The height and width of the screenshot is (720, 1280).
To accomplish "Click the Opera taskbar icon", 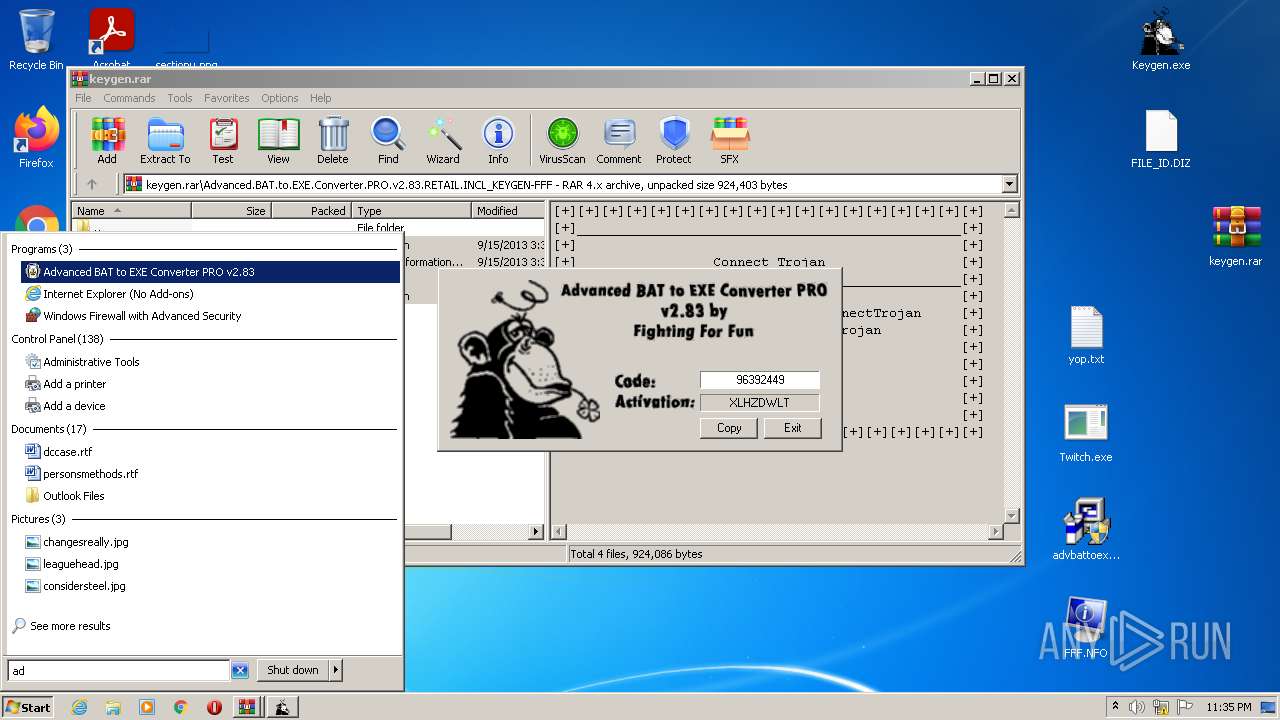I will 214,707.
